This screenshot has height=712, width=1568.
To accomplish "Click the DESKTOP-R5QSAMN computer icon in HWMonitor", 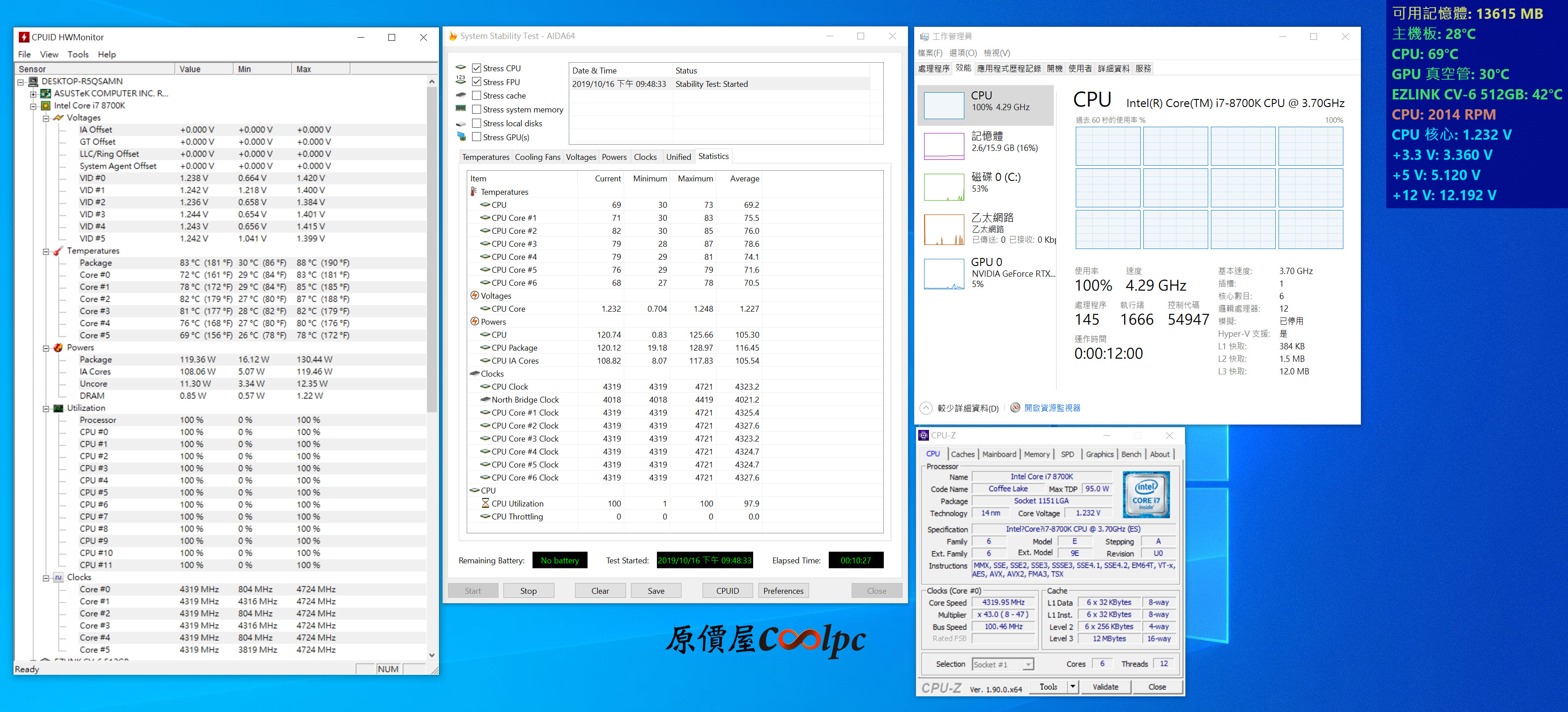I will tap(34, 81).
